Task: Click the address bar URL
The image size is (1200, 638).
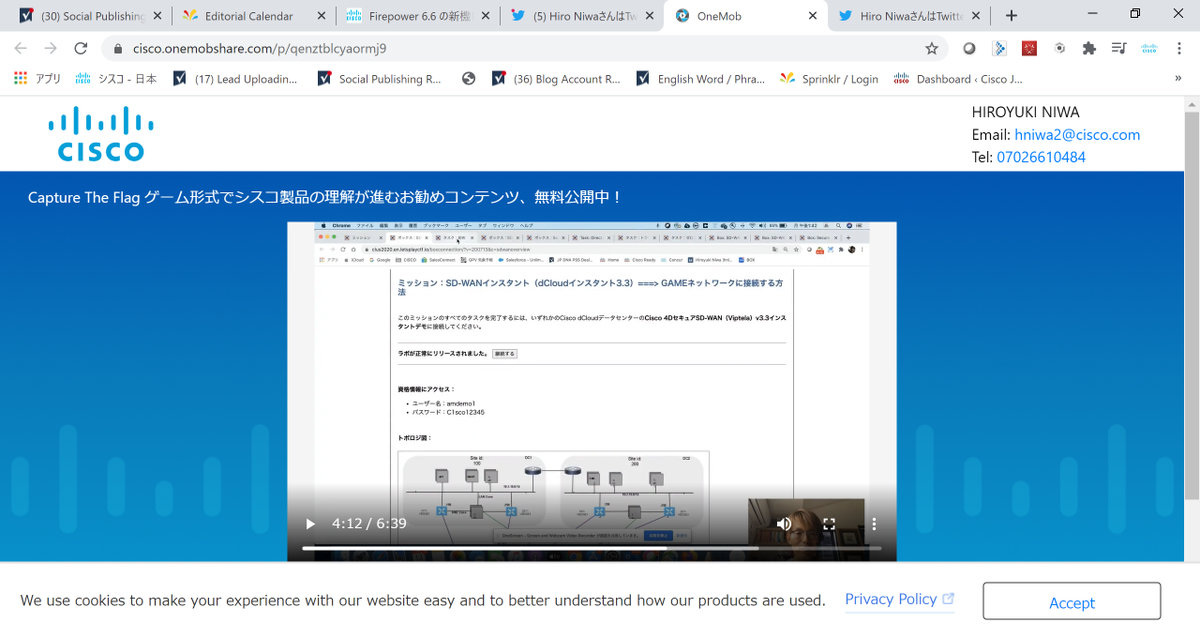Action: click(x=259, y=48)
